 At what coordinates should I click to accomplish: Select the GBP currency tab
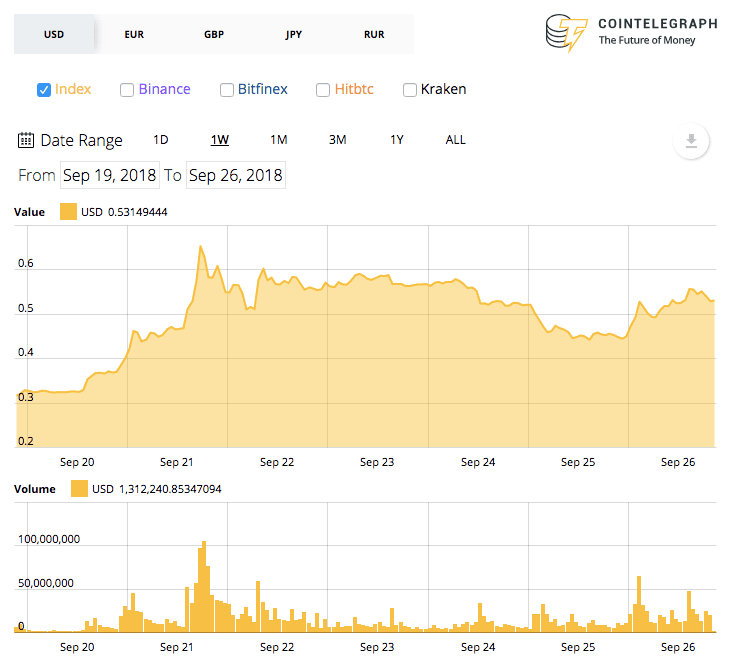click(x=214, y=34)
